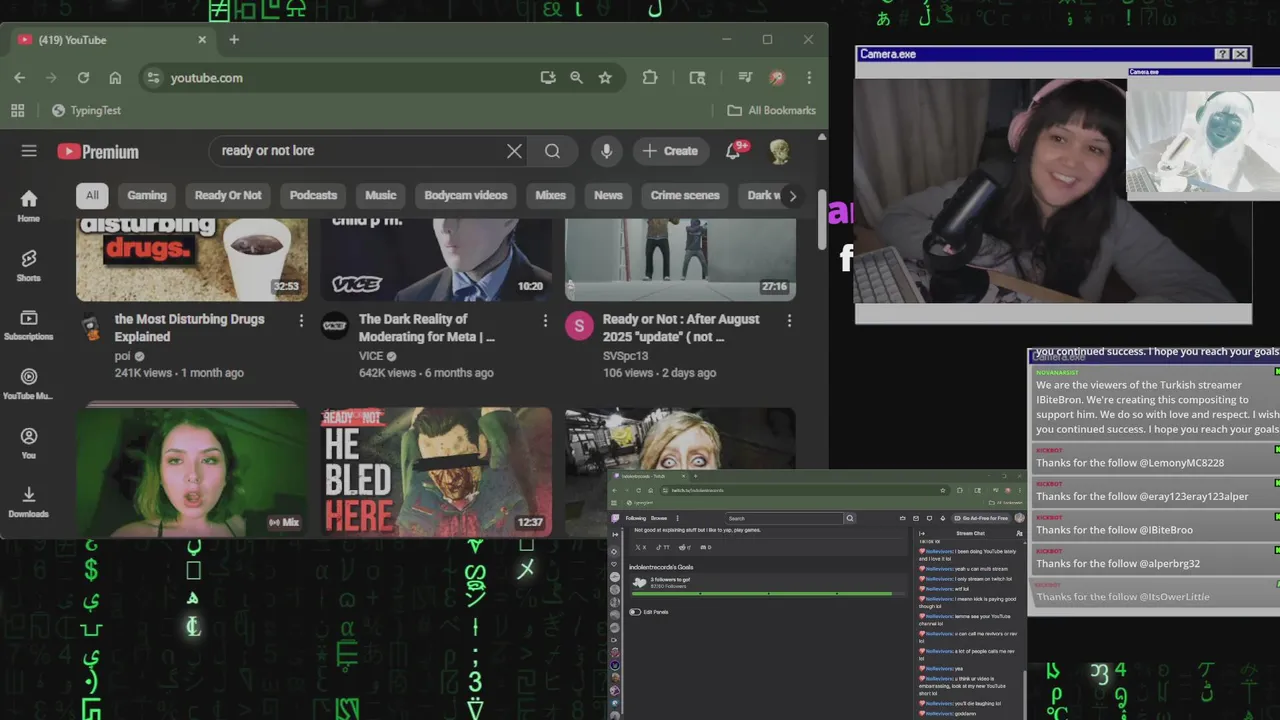Open Downloads in YouTube sidebar
The height and width of the screenshot is (720, 1280).
point(29,501)
